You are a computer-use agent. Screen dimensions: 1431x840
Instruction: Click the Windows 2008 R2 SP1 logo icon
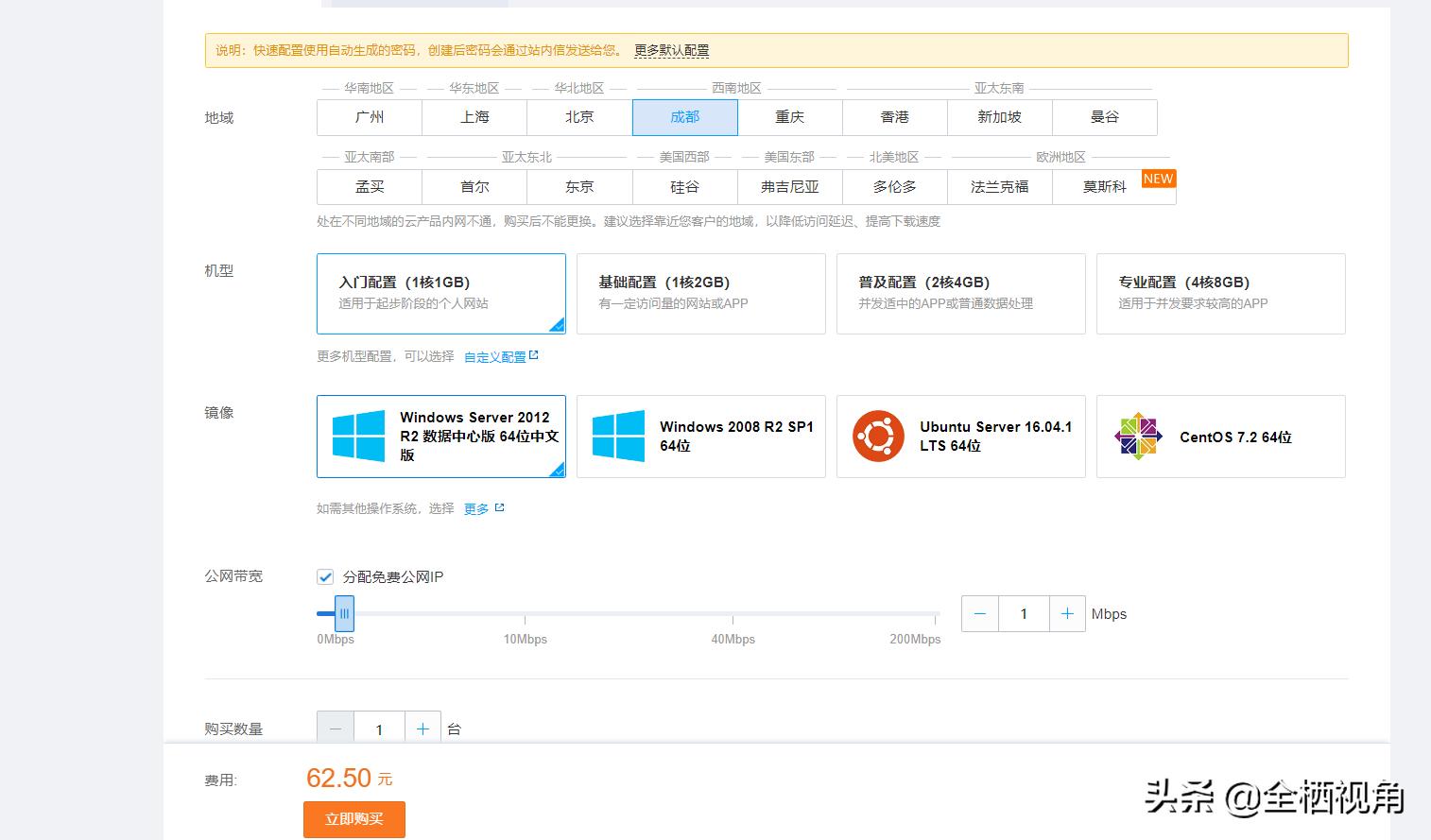[x=618, y=436]
